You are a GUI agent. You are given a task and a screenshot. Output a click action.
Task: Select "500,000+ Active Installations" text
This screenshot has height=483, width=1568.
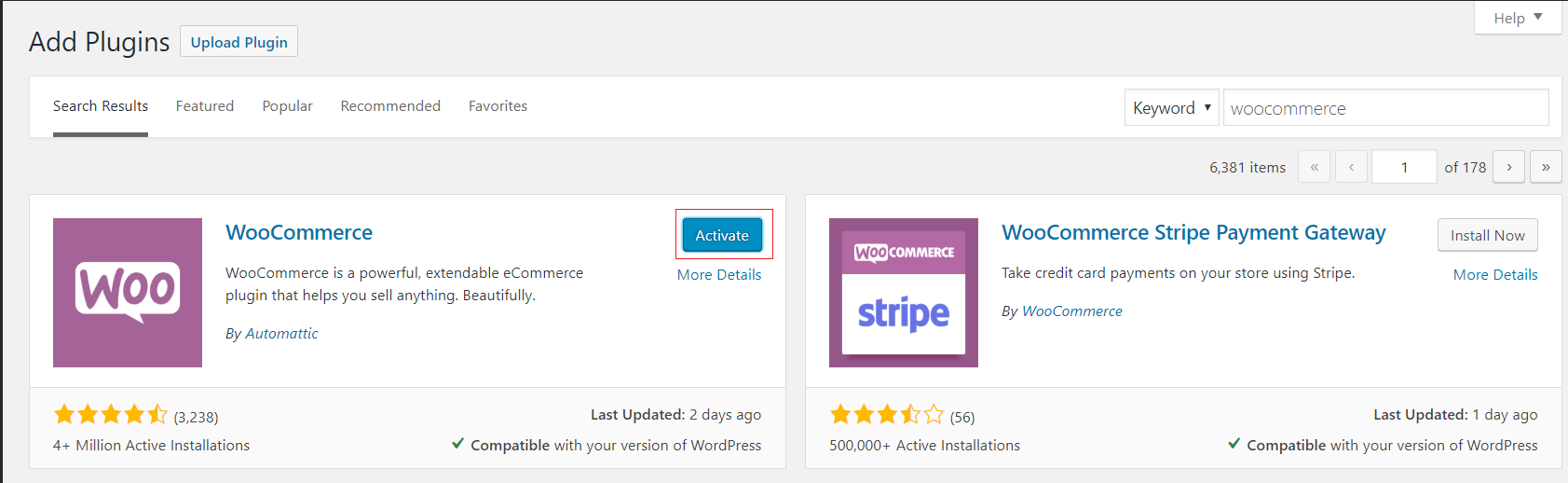(x=925, y=446)
